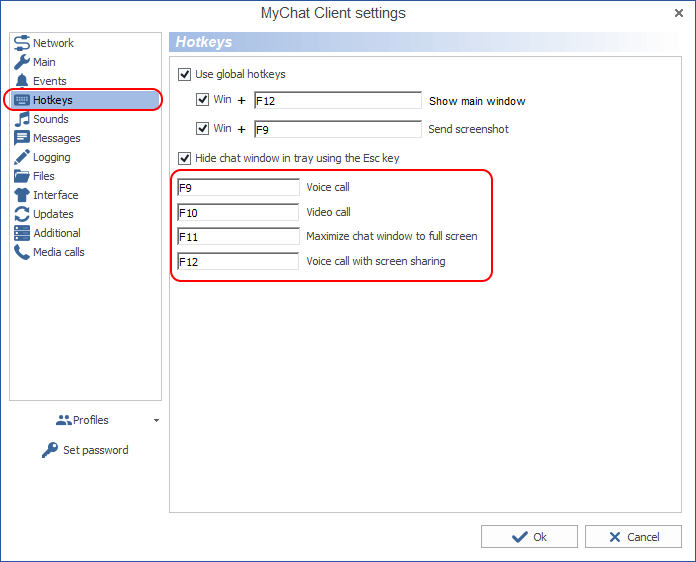The width and height of the screenshot is (696, 562).
Task: Click the Updates refresh arrows icon
Action: pyautogui.click(x=22, y=214)
